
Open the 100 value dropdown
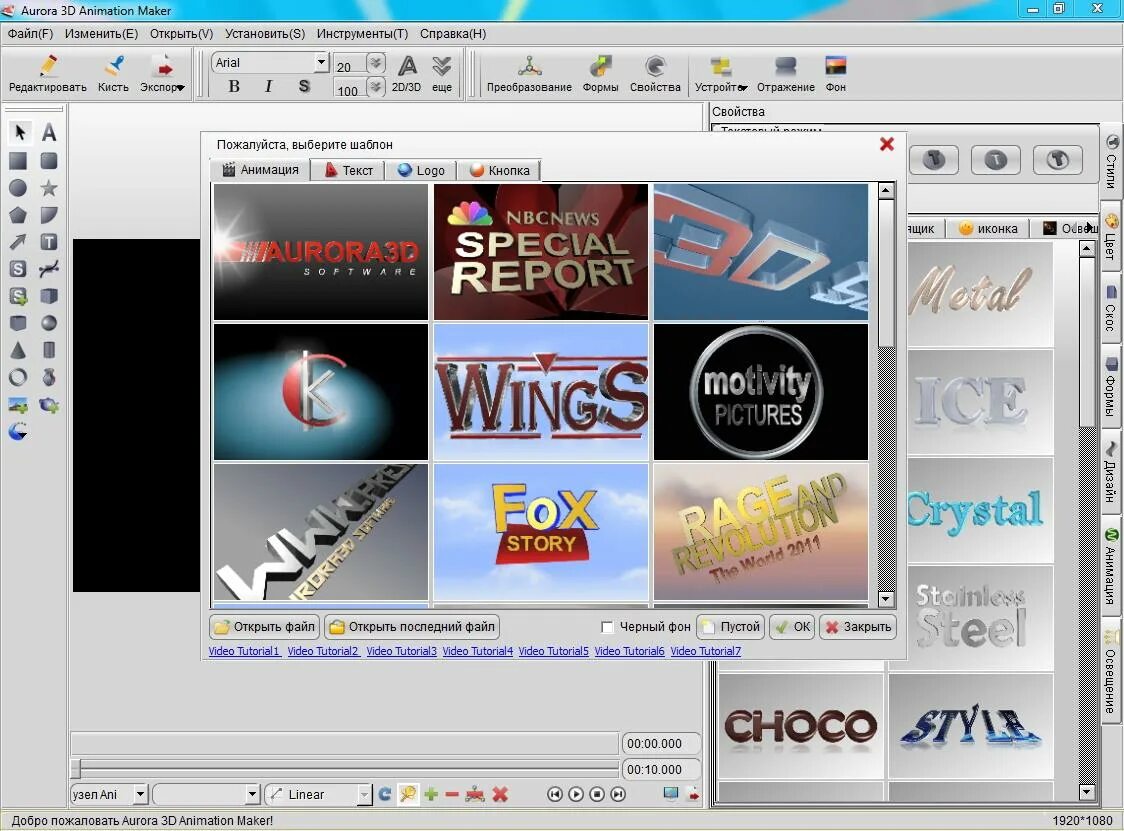coord(376,87)
